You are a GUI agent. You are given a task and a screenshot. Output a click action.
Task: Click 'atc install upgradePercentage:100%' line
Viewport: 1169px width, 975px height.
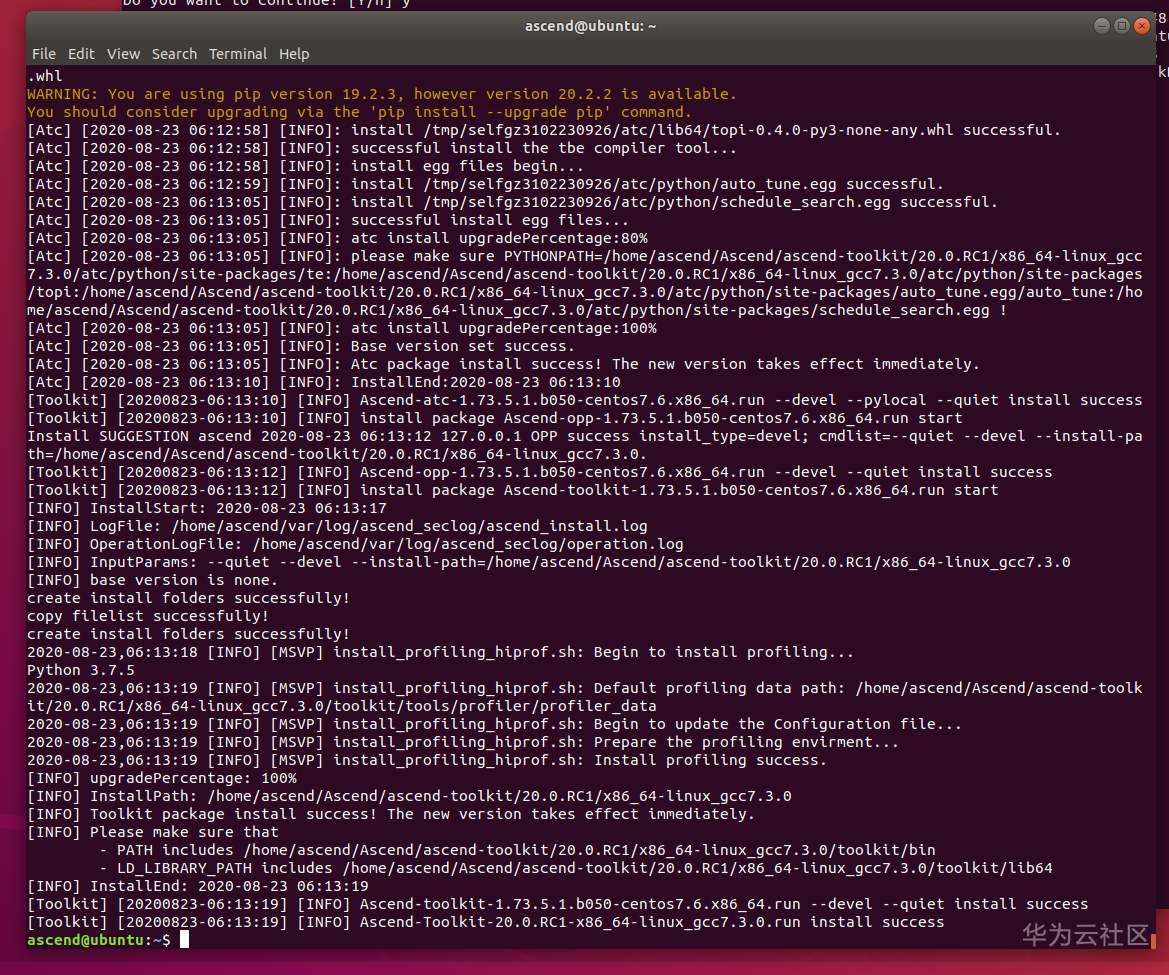tap(341, 328)
